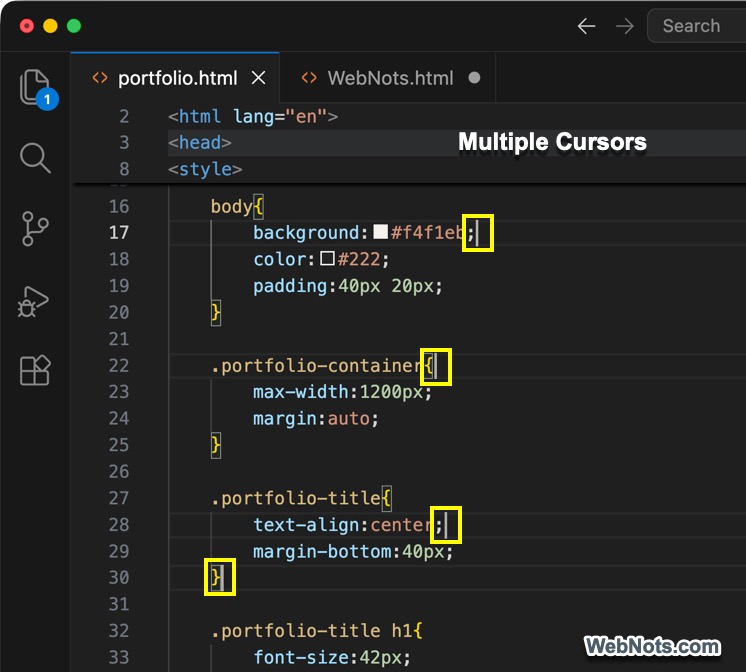Open the Extensions view
The width and height of the screenshot is (746, 672).
(35, 370)
